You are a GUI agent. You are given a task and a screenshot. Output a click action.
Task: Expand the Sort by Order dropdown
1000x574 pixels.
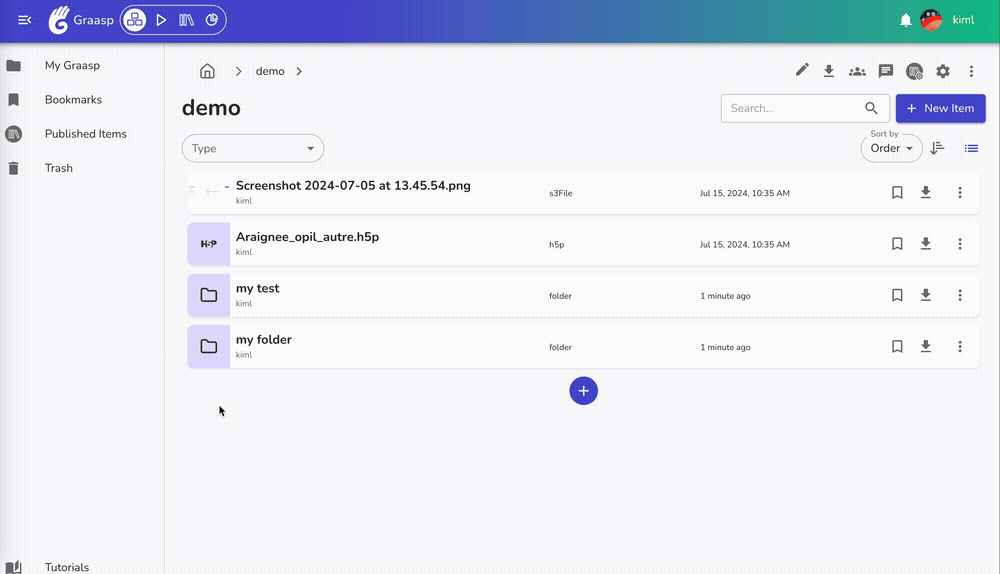click(891, 148)
